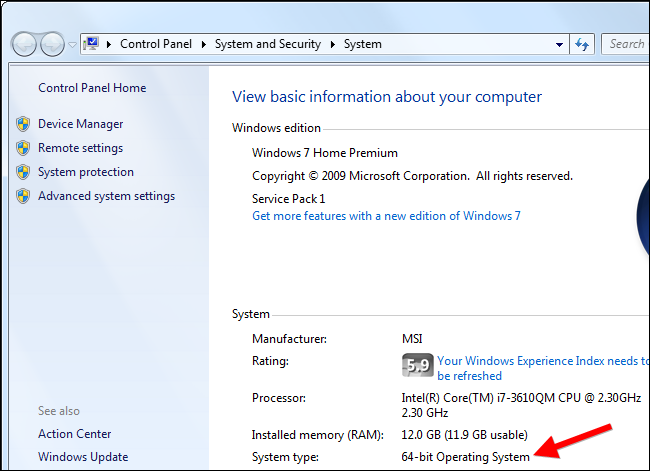Click the Advanced system settings shield icon
Image resolution: width=650 pixels, height=471 pixels.
click(x=23, y=196)
